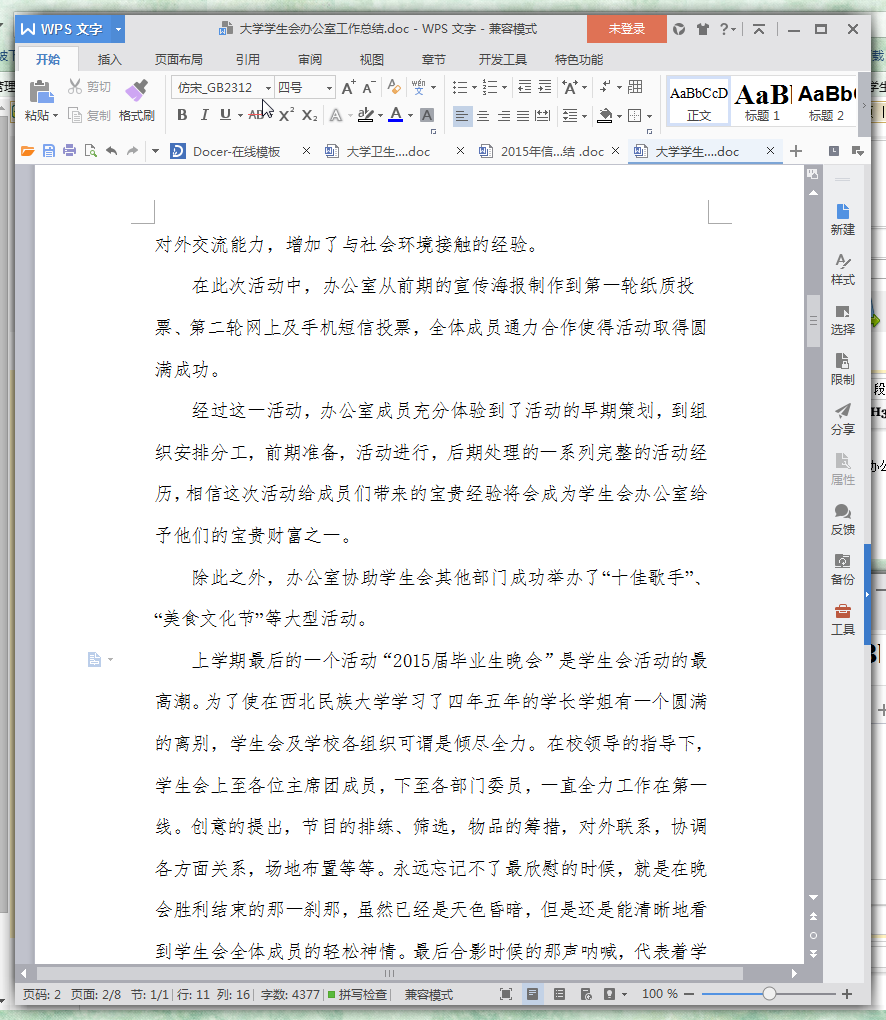The width and height of the screenshot is (886, 1020).
Task: Expand the WPS 文字 application menu arrow
Action: point(118,29)
